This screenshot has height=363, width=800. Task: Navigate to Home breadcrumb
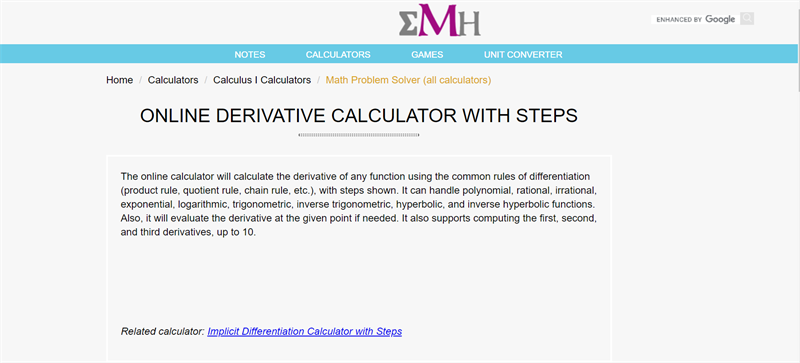[119, 80]
